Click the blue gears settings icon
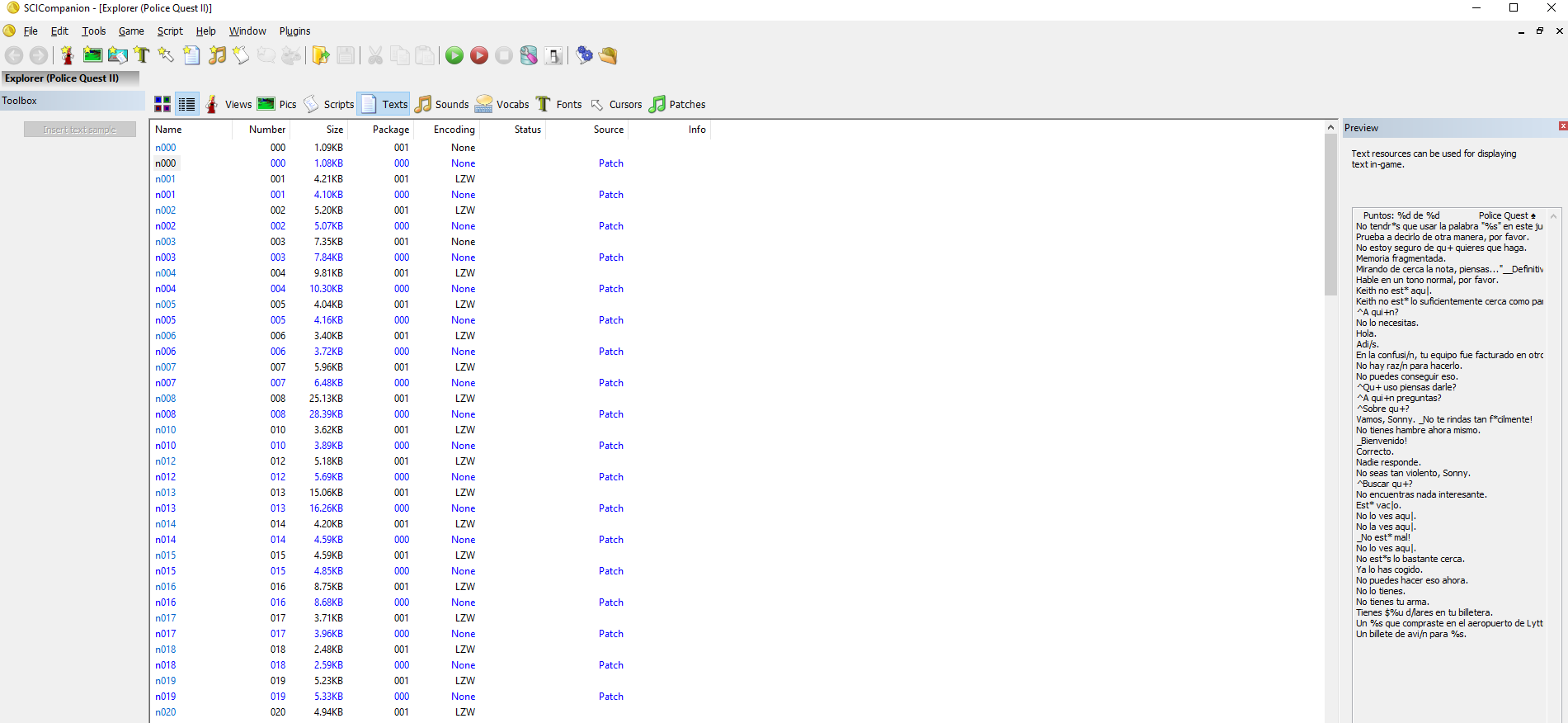The image size is (1568, 723). tap(584, 55)
